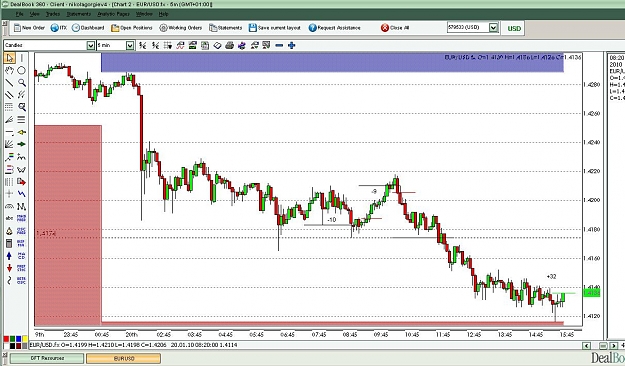Select the magnifier zoom tool
Viewport: 625px width, 366px height.
pos(22,83)
